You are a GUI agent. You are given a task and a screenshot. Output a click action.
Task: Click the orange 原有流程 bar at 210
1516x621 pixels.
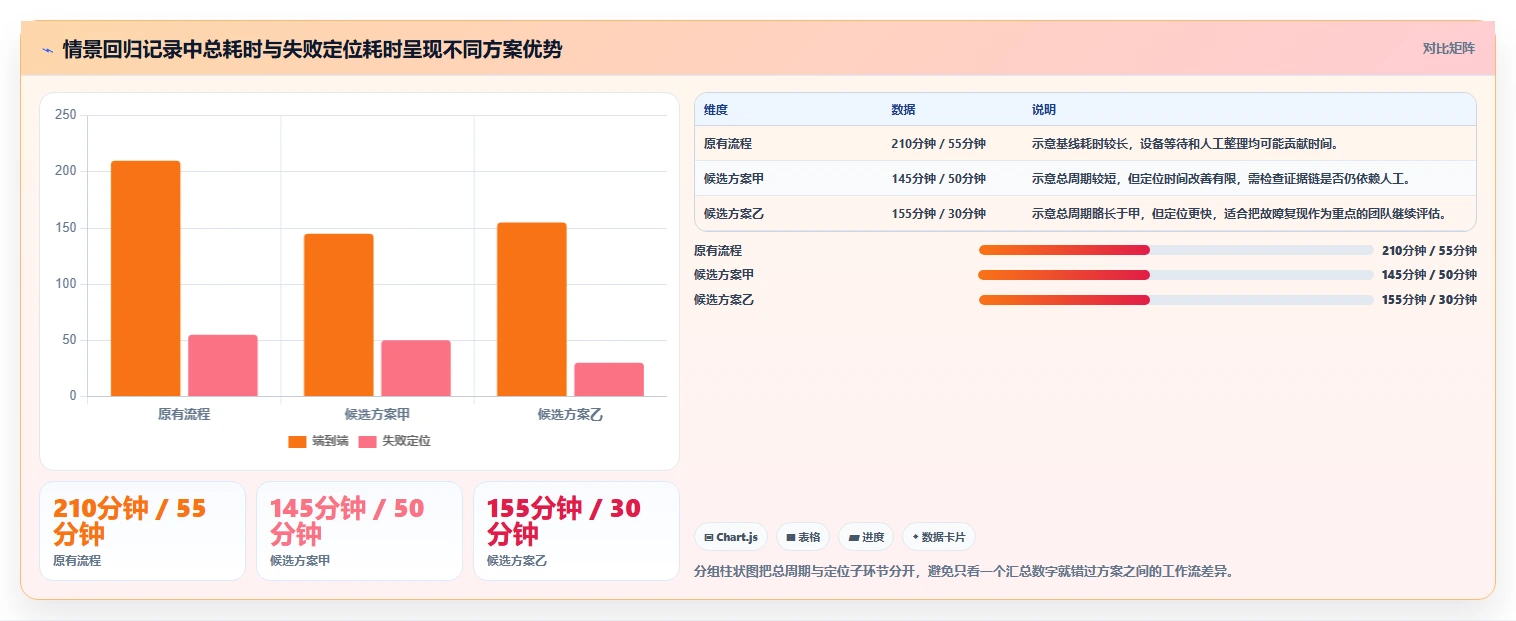click(x=146, y=278)
